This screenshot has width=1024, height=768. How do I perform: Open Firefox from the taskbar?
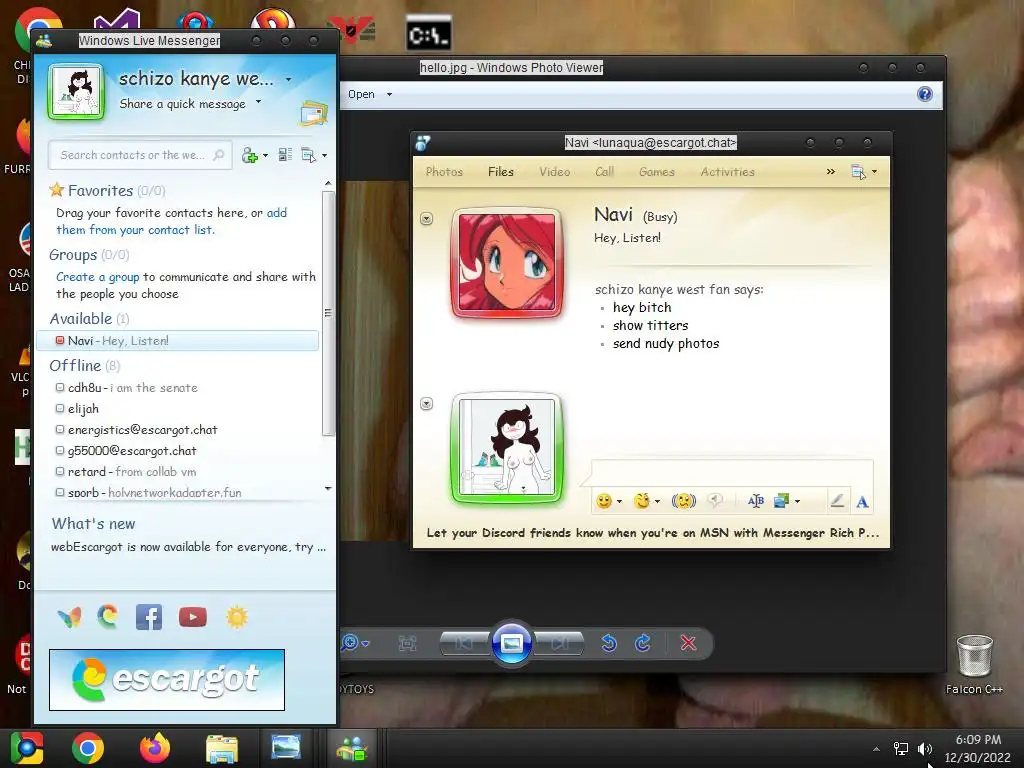coord(155,748)
